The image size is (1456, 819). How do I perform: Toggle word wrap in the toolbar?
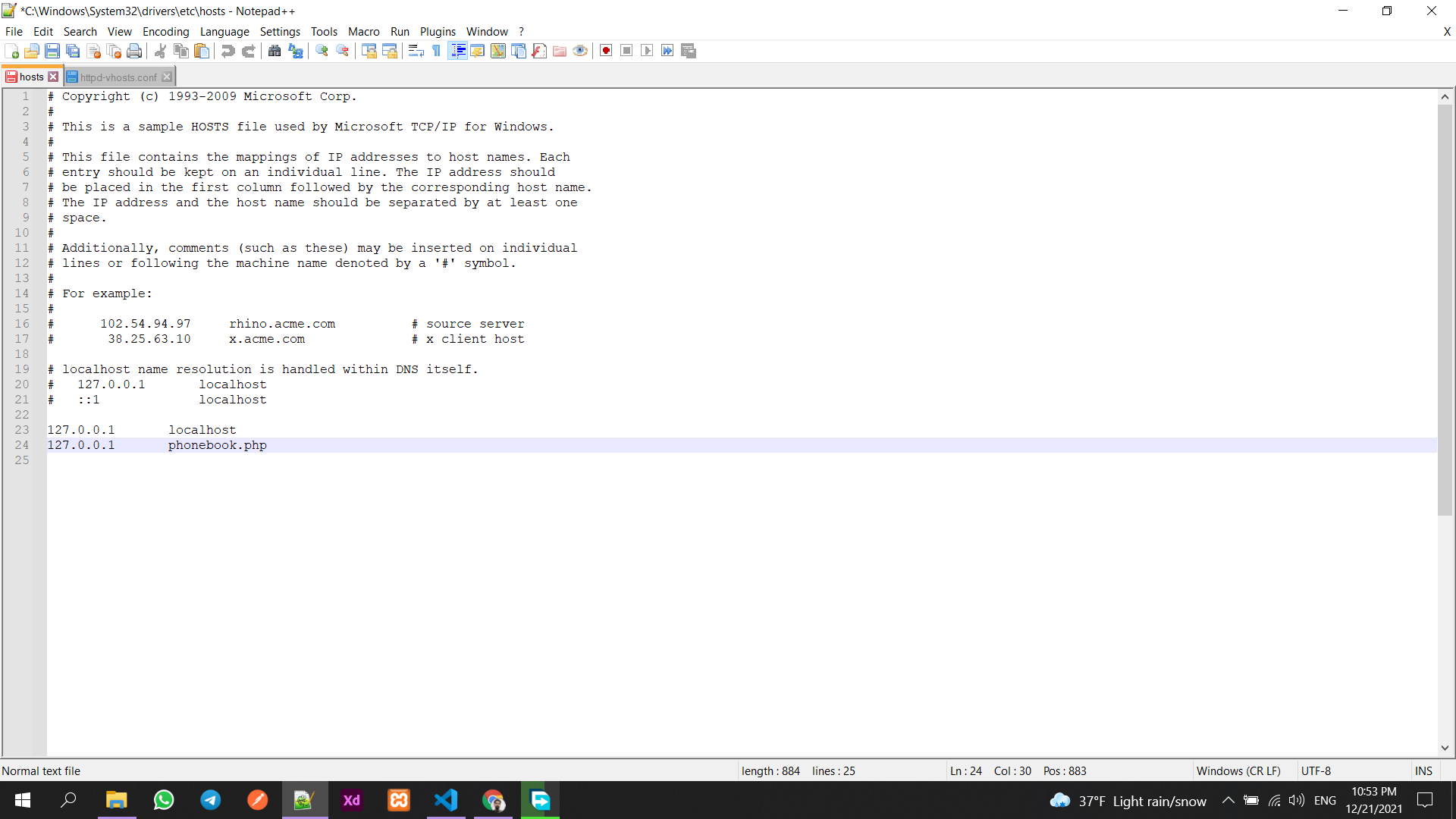(416, 51)
